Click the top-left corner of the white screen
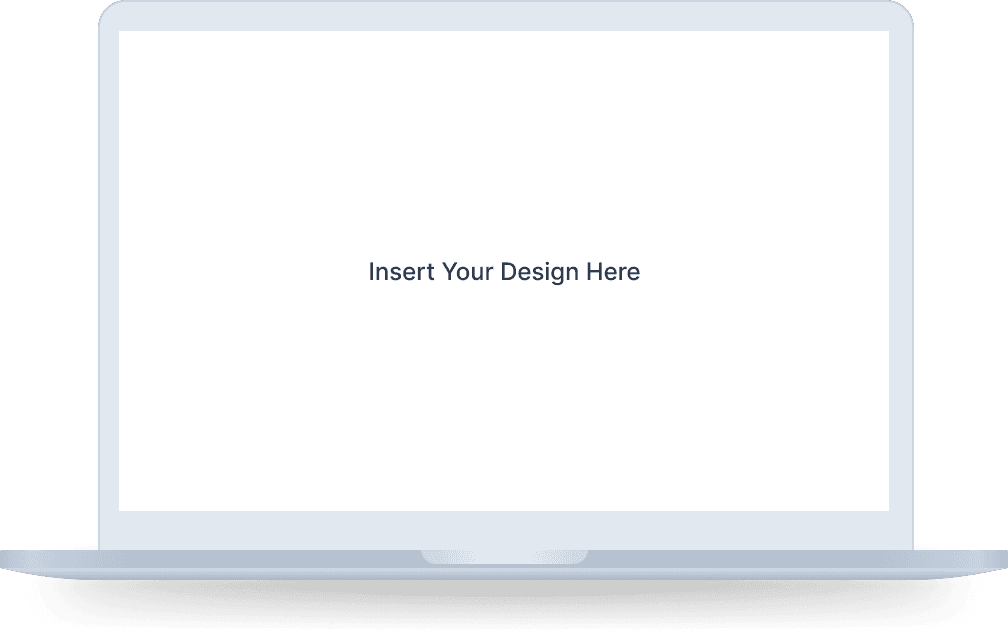 [x=122, y=34]
